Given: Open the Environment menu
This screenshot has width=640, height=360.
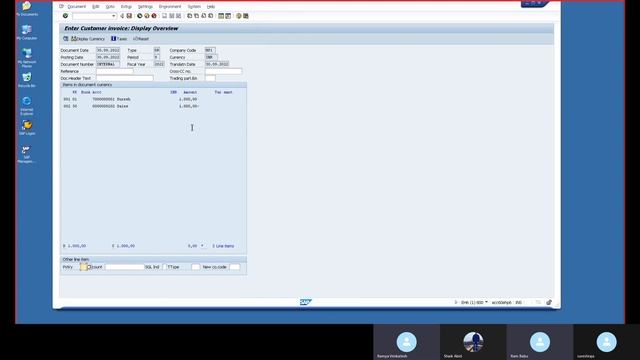Looking at the screenshot, I should 170,7.
